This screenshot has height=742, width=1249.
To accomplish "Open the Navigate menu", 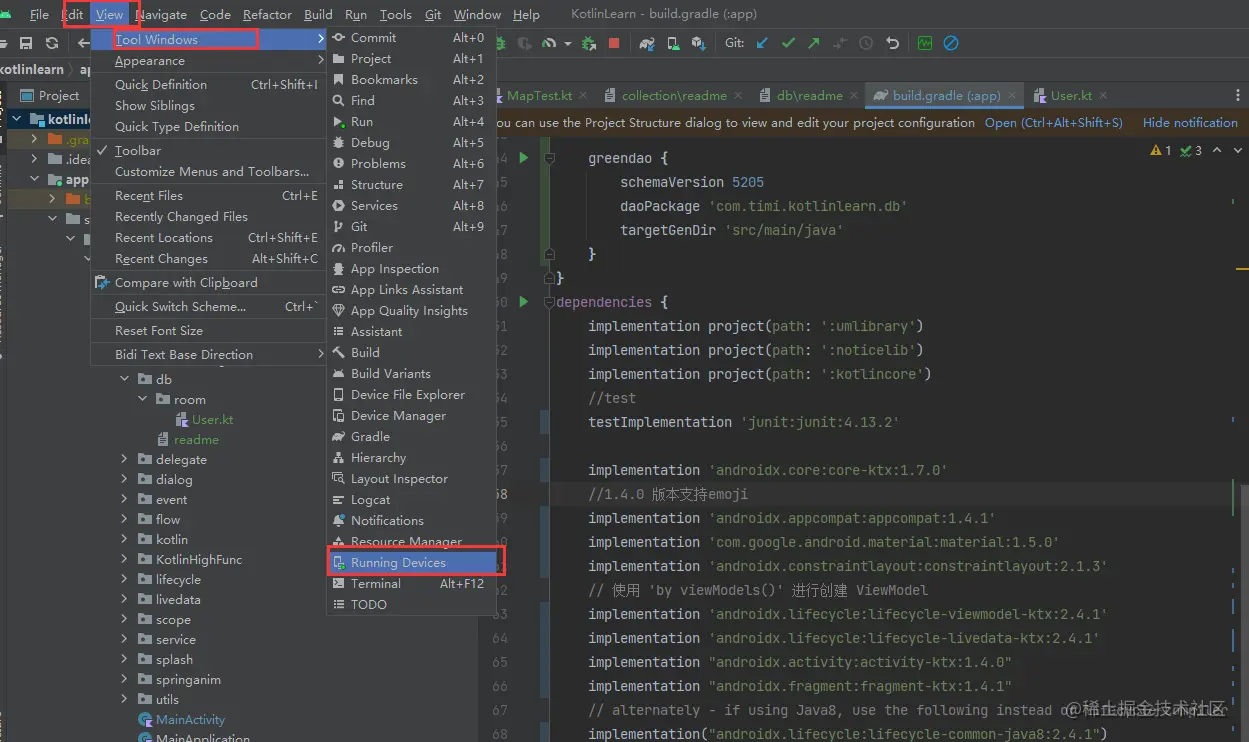I will coord(161,14).
